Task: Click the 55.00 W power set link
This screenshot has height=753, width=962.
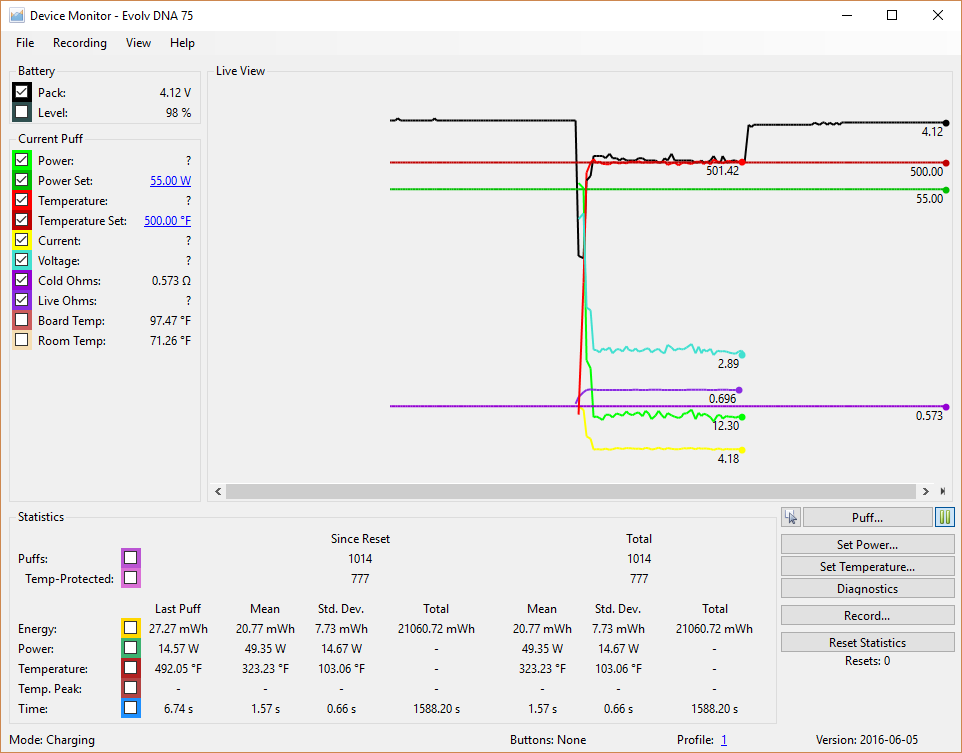Action: (170, 181)
